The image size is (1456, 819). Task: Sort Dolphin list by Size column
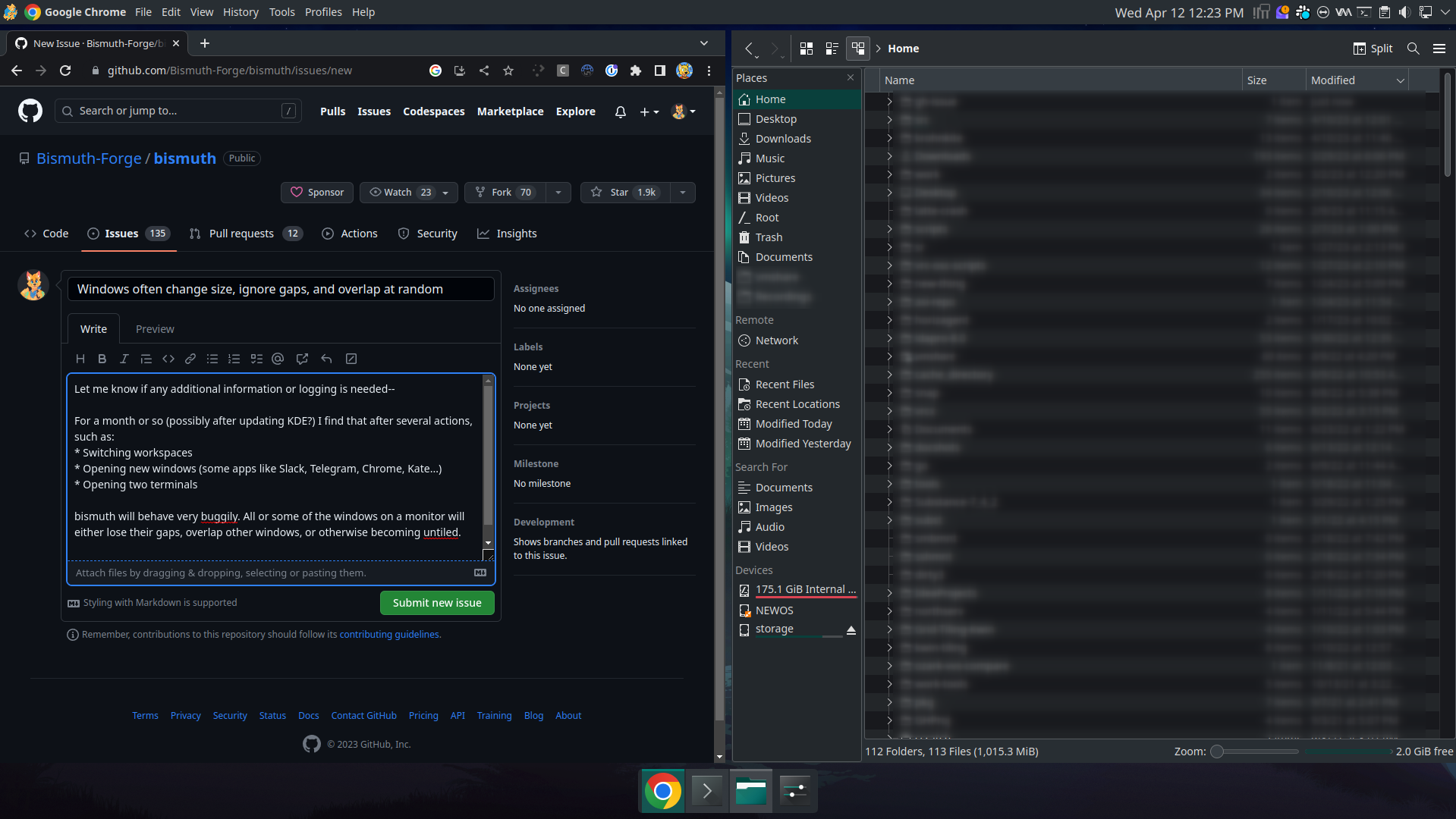(x=1273, y=80)
